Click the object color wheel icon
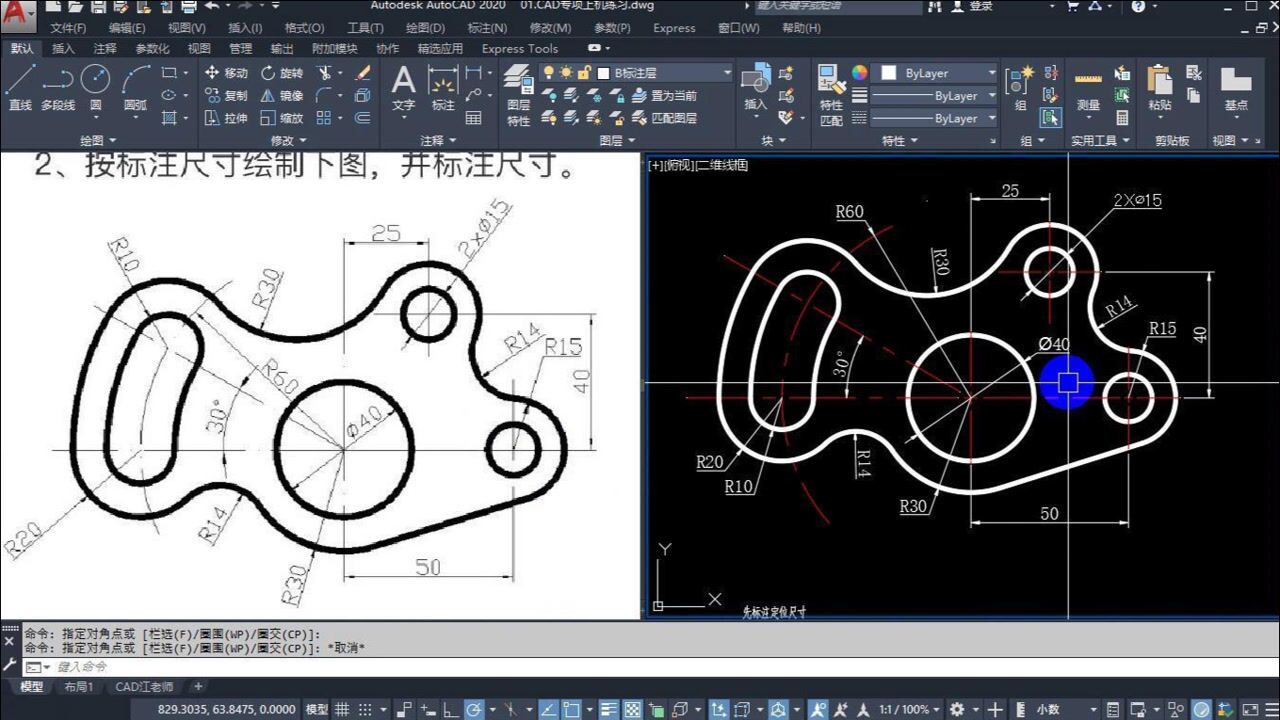 pyautogui.click(x=860, y=73)
